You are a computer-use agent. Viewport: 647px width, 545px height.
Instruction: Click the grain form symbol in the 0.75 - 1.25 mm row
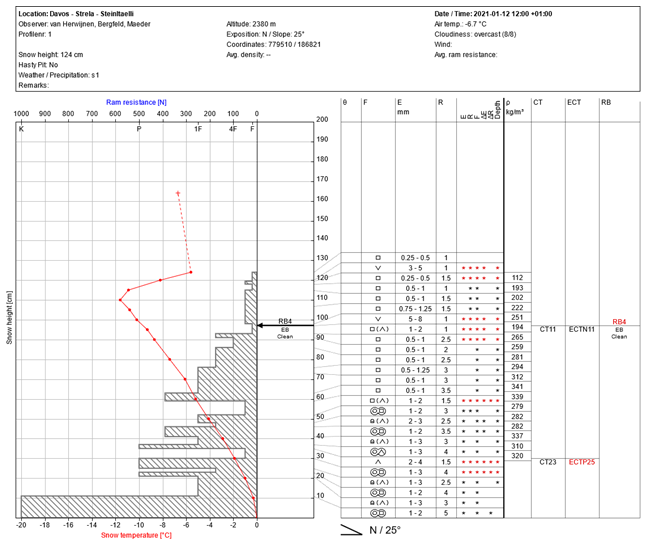[378, 308]
